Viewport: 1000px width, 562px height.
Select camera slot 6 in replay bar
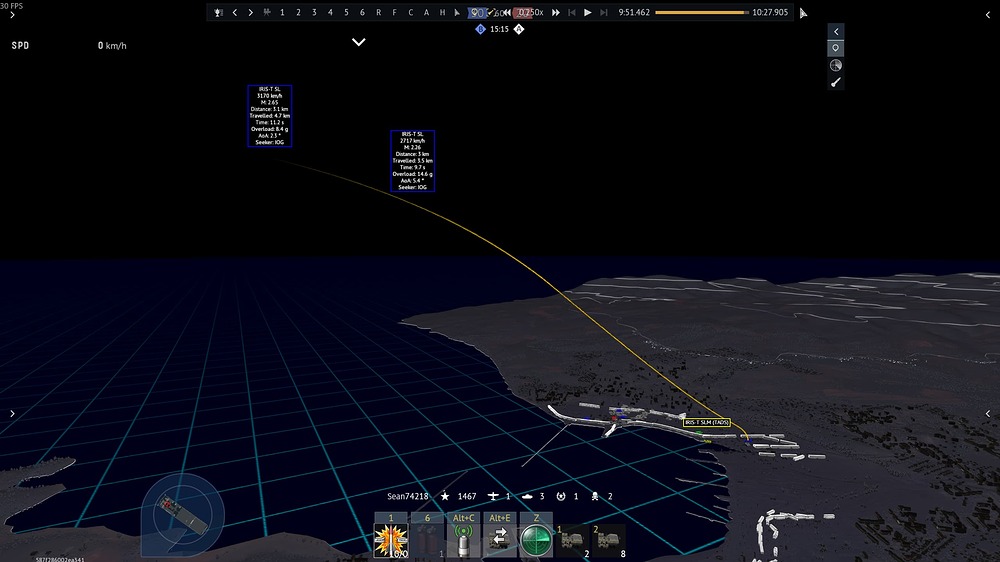(x=362, y=12)
